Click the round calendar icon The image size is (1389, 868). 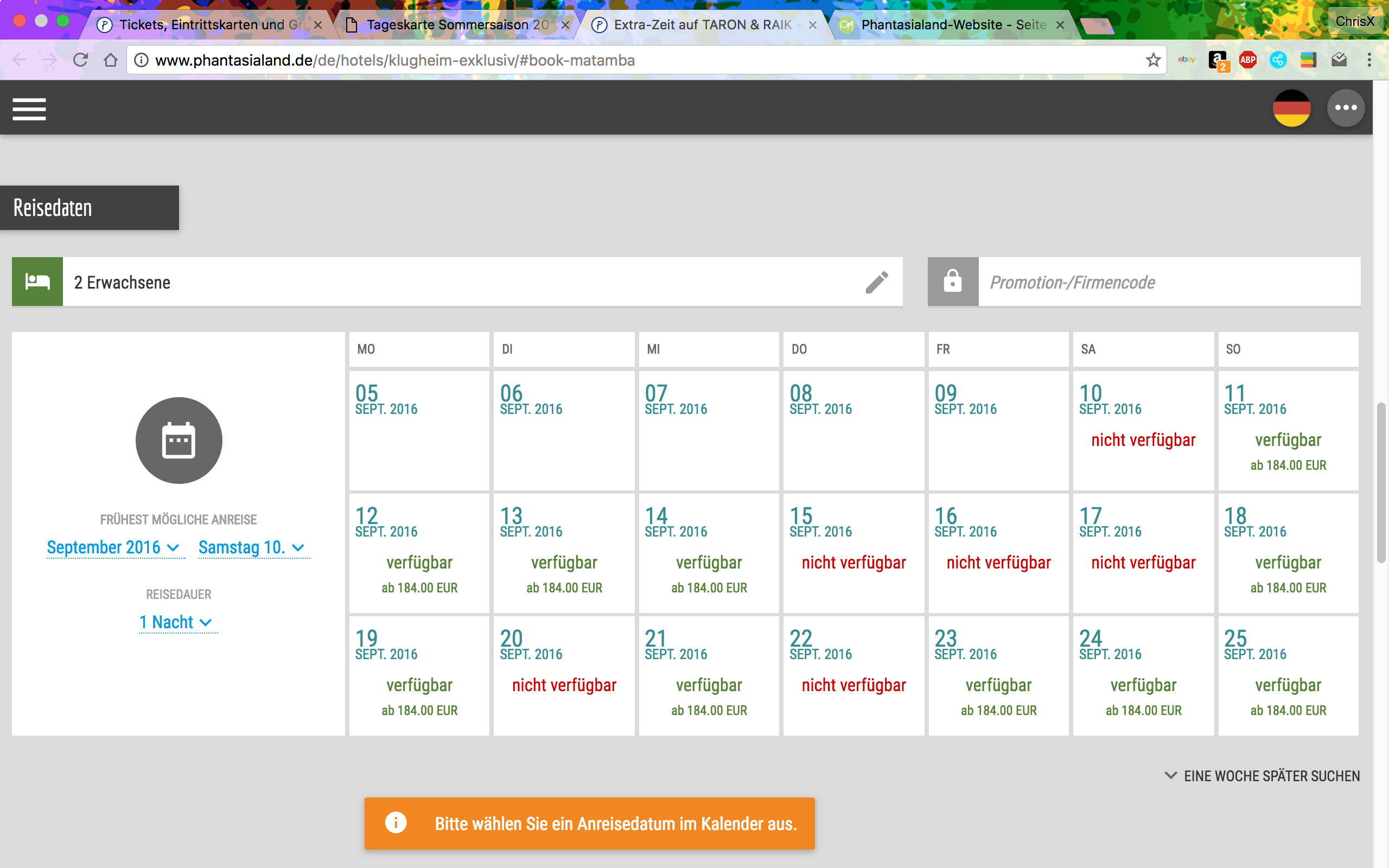point(179,441)
